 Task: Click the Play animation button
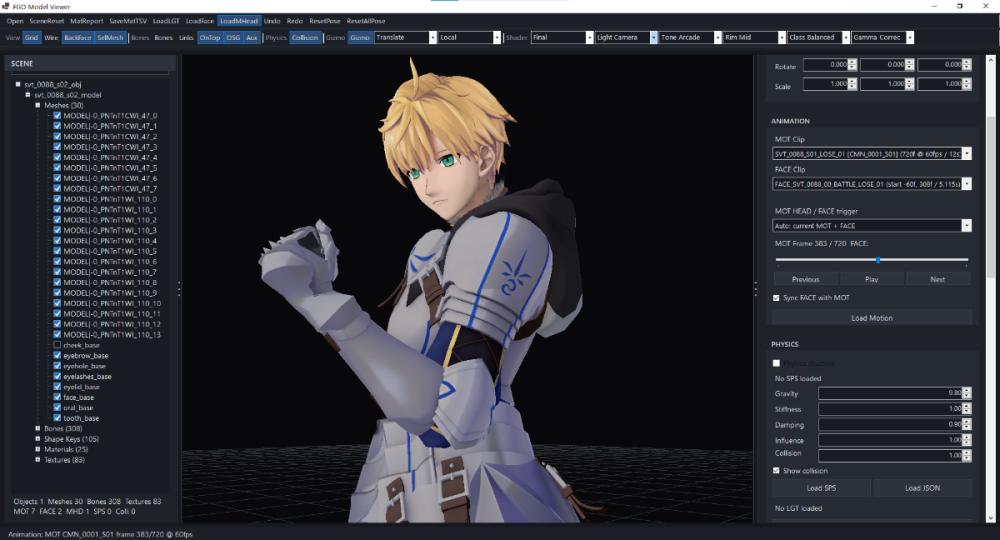872,279
